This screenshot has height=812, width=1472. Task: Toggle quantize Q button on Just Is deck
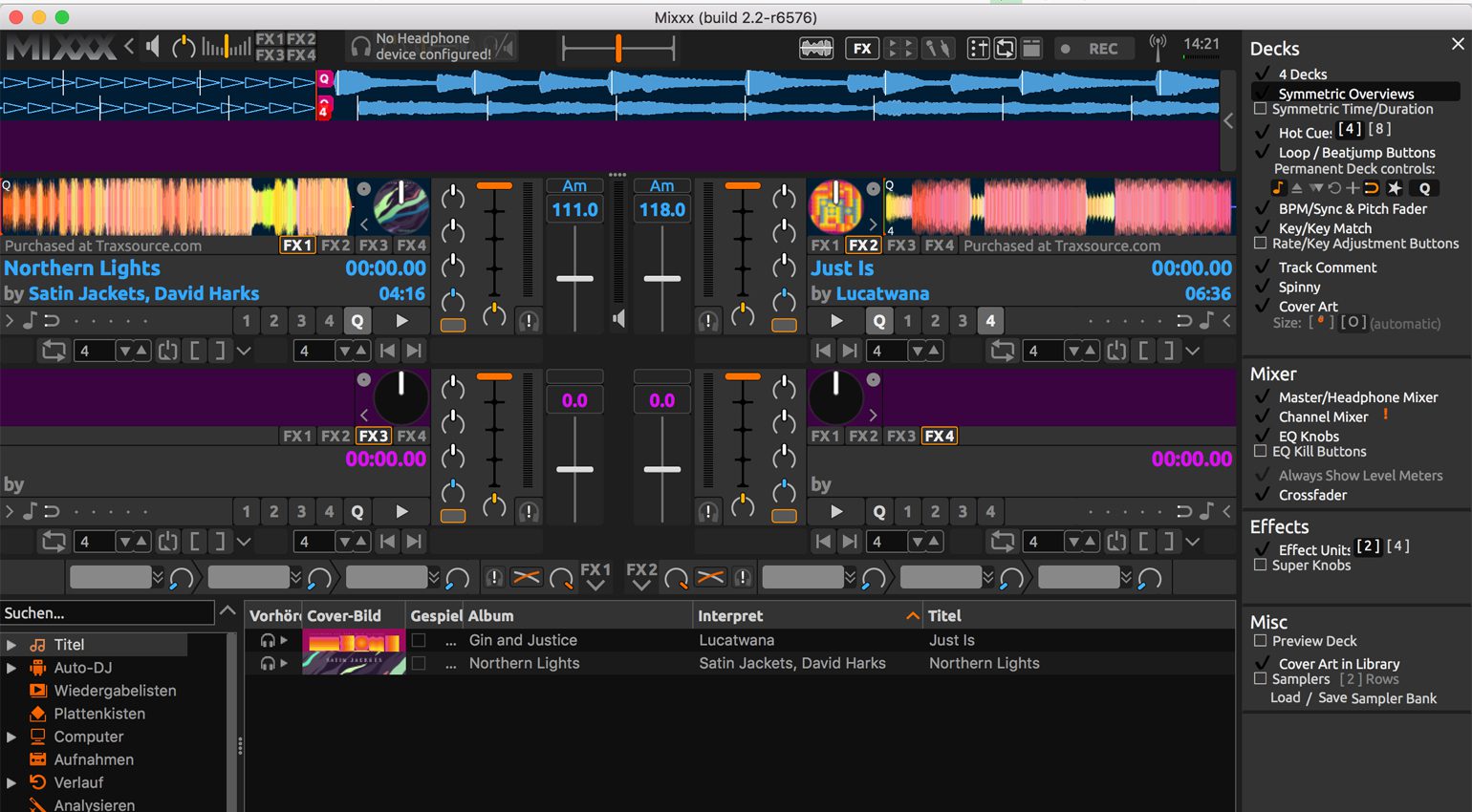click(879, 321)
